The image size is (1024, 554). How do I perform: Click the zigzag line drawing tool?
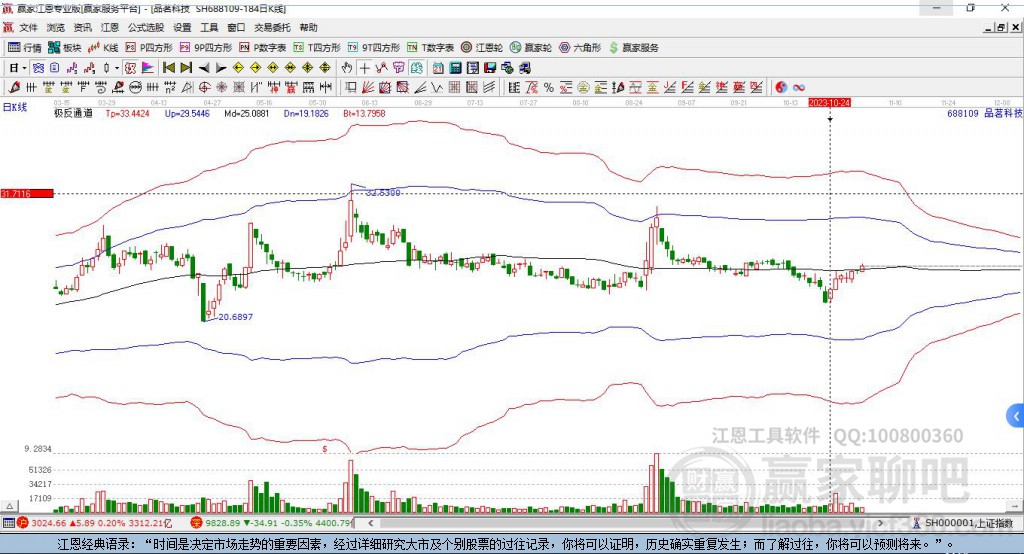(x=436, y=88)
